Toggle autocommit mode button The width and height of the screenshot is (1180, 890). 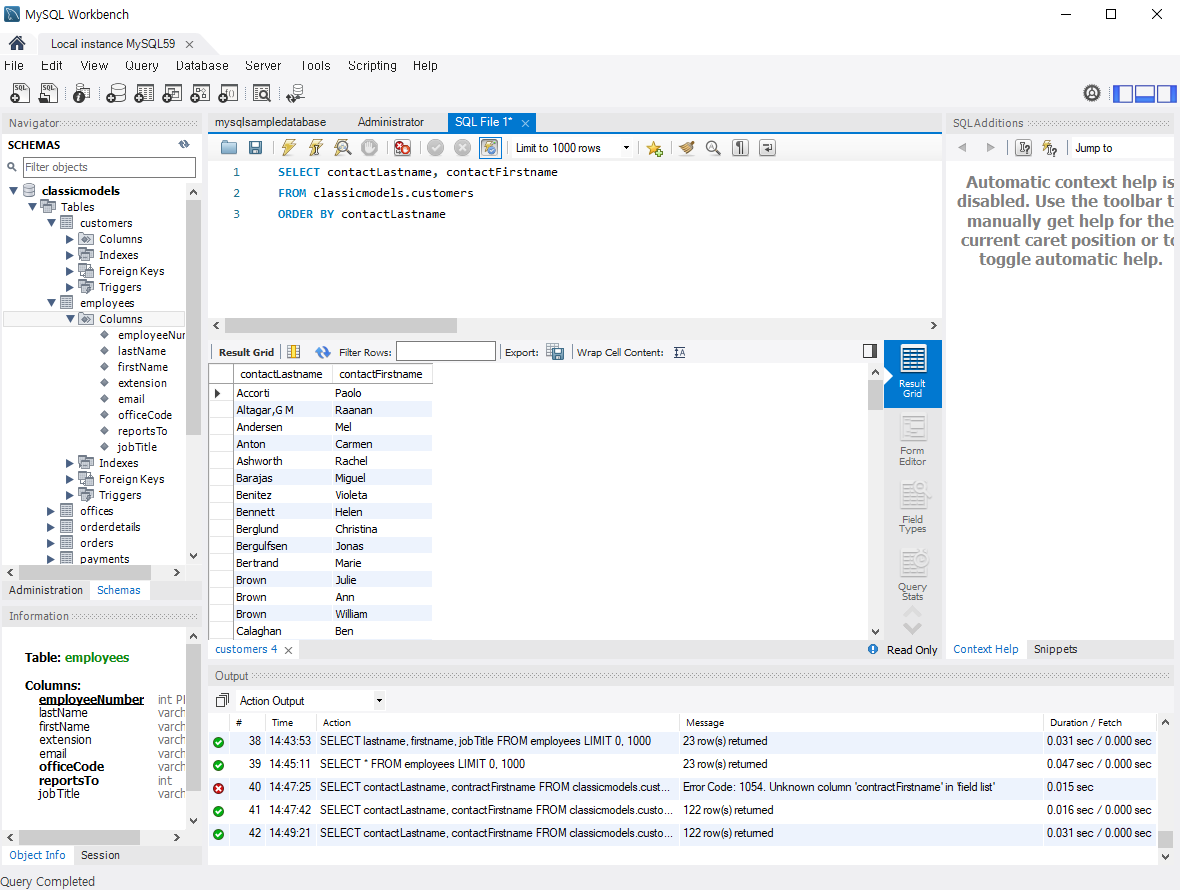[489, 148]
